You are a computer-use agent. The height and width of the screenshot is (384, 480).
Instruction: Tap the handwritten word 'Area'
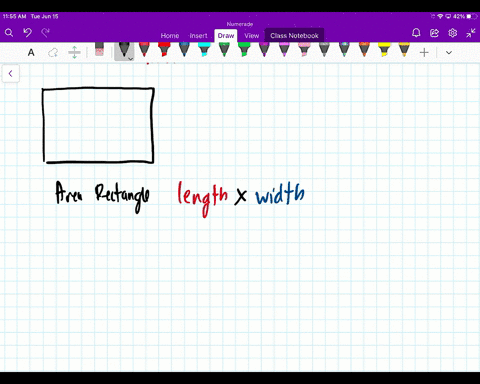pyautogui.click(x=68, y=193)
